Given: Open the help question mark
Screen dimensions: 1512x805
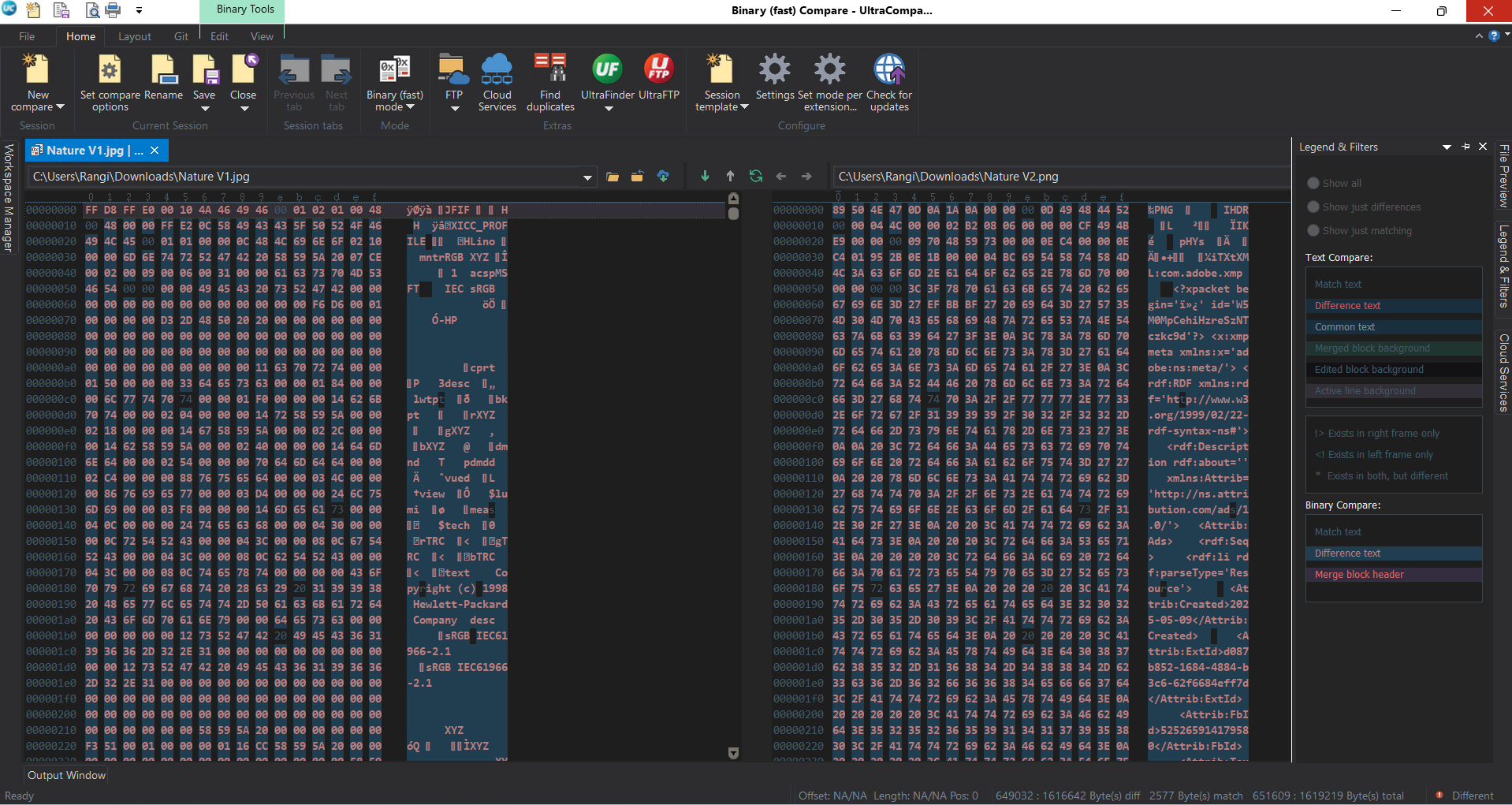Looking at the screenshot, I should click(1494, 36).
